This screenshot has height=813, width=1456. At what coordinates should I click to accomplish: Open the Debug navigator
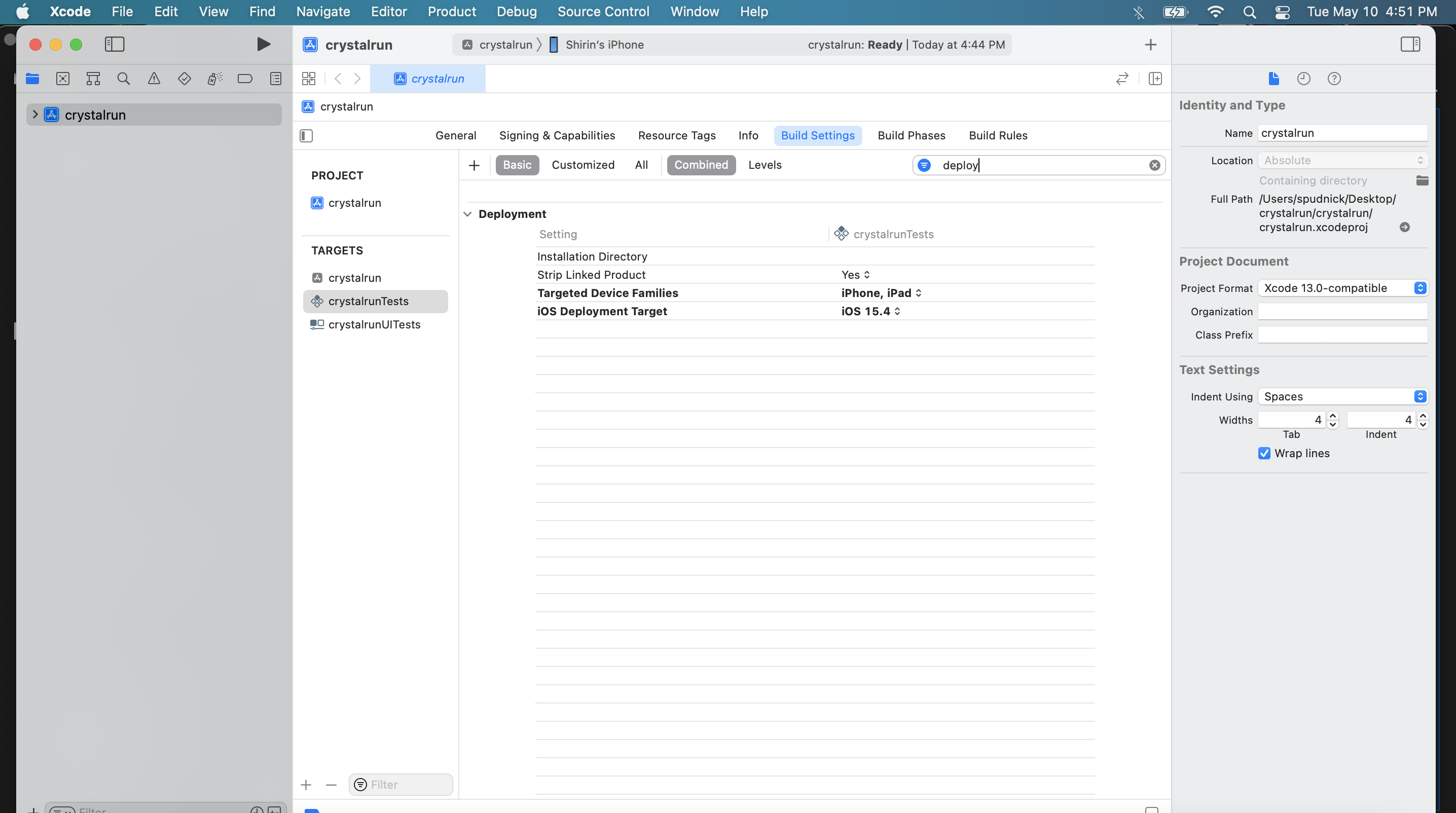215,79
